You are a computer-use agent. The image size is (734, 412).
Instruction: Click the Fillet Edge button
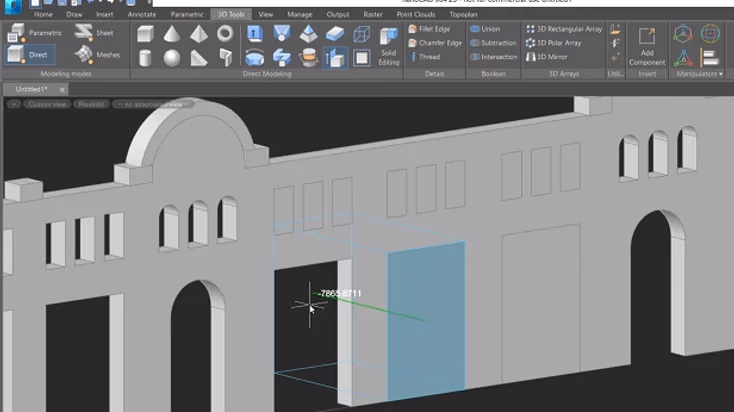coord(429,29)
